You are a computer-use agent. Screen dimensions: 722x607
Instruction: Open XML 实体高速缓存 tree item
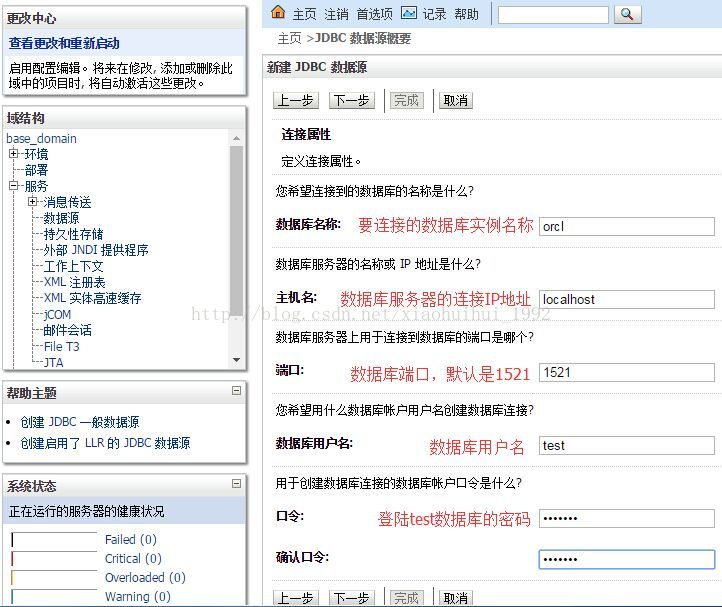pyautogui.click(x=93, y=298)
